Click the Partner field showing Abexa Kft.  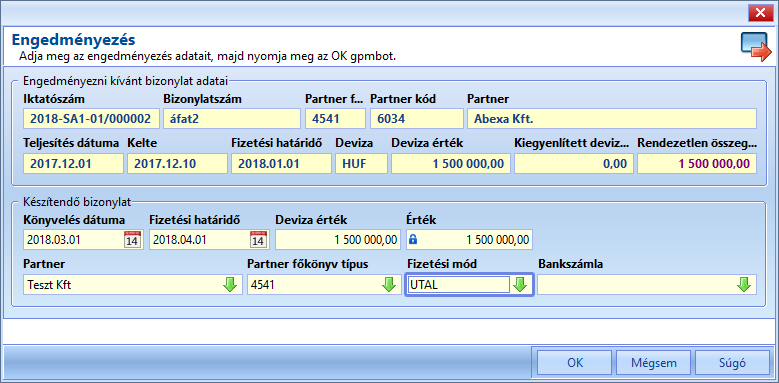coord(612,119)
